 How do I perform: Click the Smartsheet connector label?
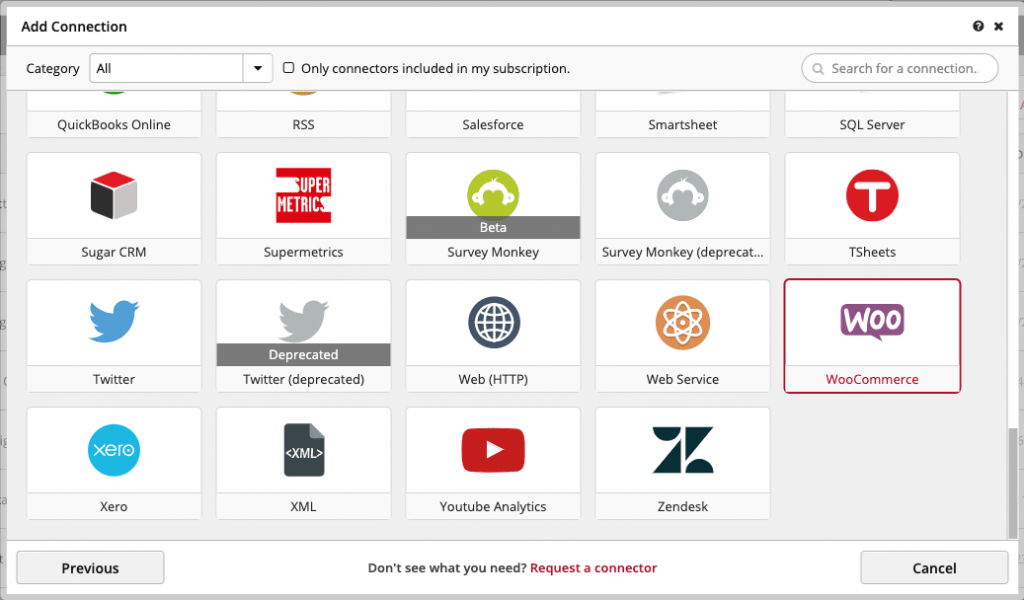(x=682, y=125)
